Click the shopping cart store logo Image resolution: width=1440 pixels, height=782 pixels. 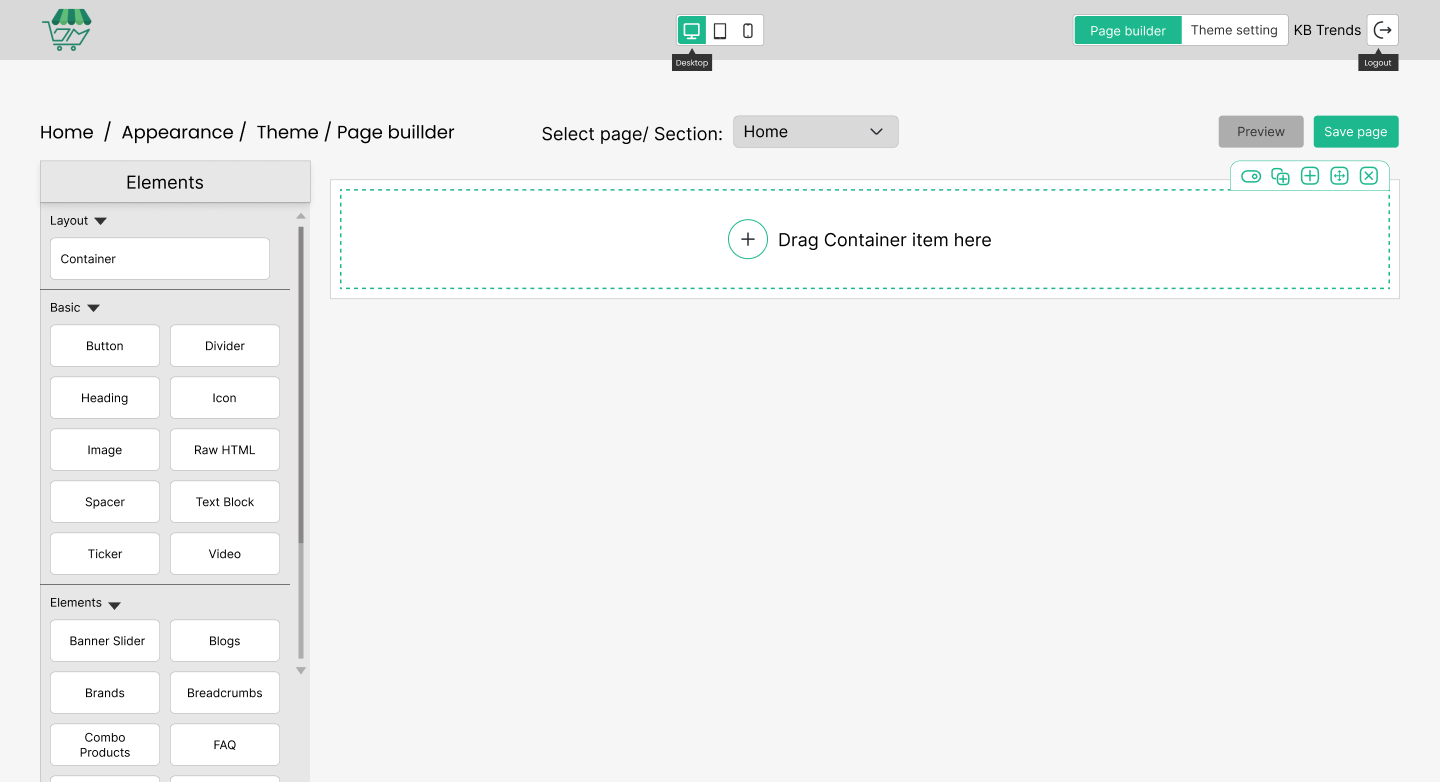(x=66, y=30)
